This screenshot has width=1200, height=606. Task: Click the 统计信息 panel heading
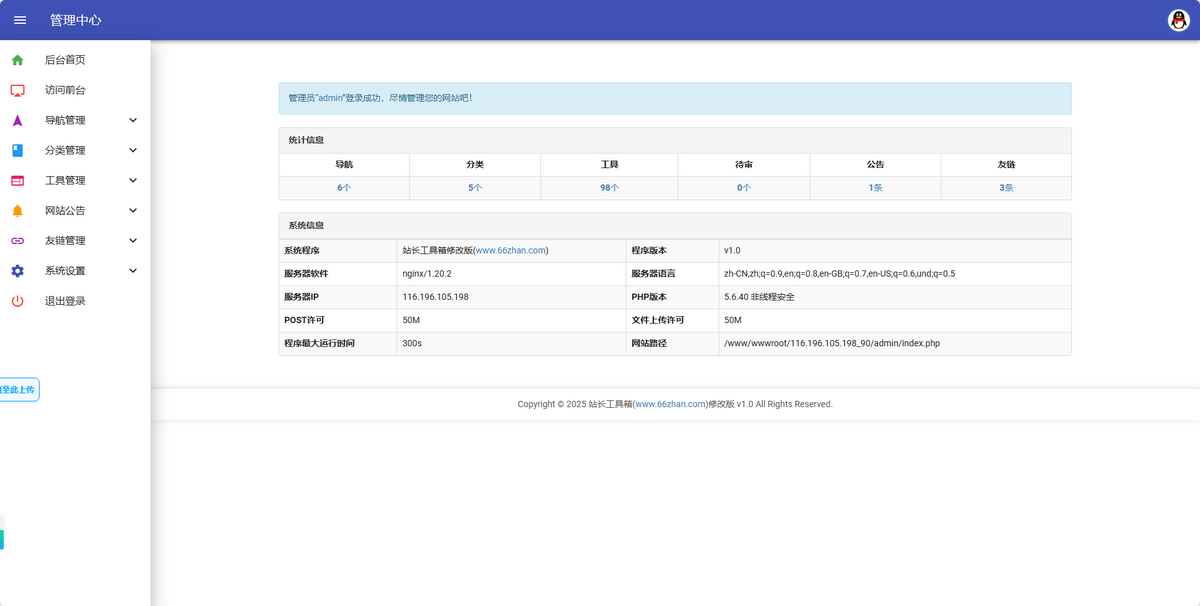[306, 140]
